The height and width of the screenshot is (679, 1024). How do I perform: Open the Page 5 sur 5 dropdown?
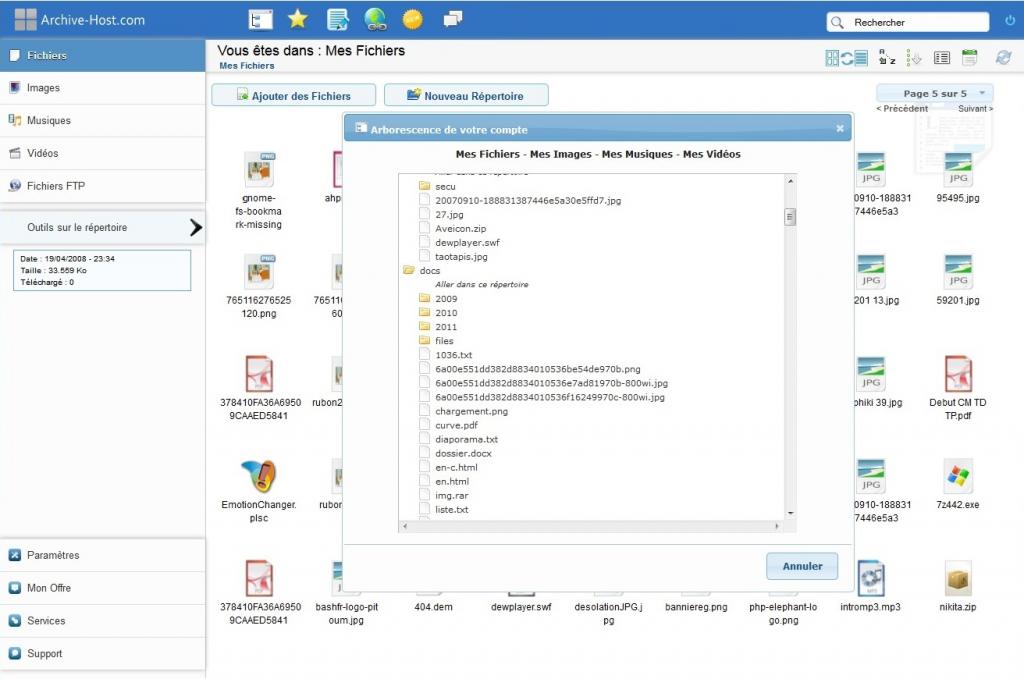click(935, 93)
